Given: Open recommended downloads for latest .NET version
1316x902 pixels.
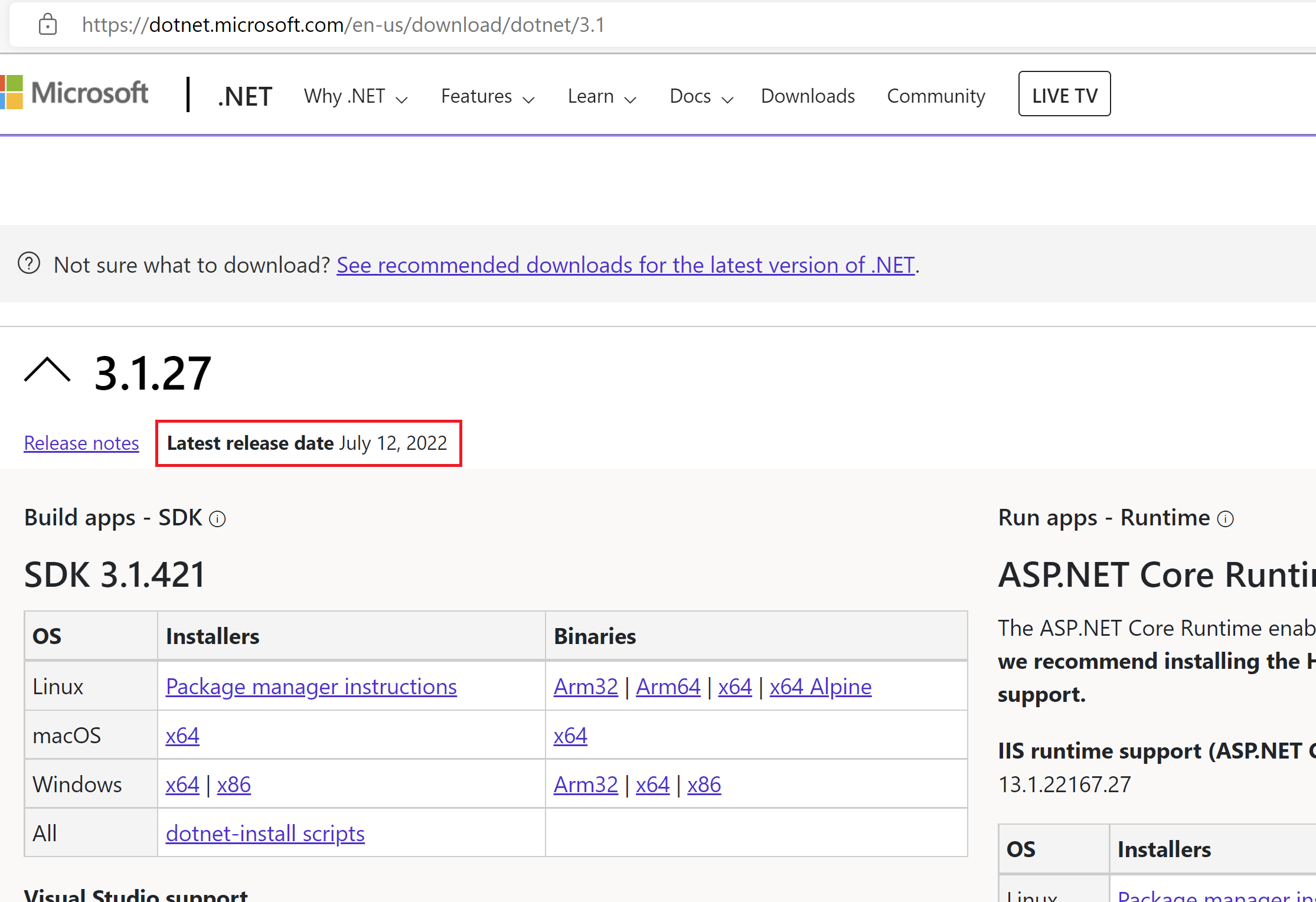Looking at the screenshot, I should 625,264.
